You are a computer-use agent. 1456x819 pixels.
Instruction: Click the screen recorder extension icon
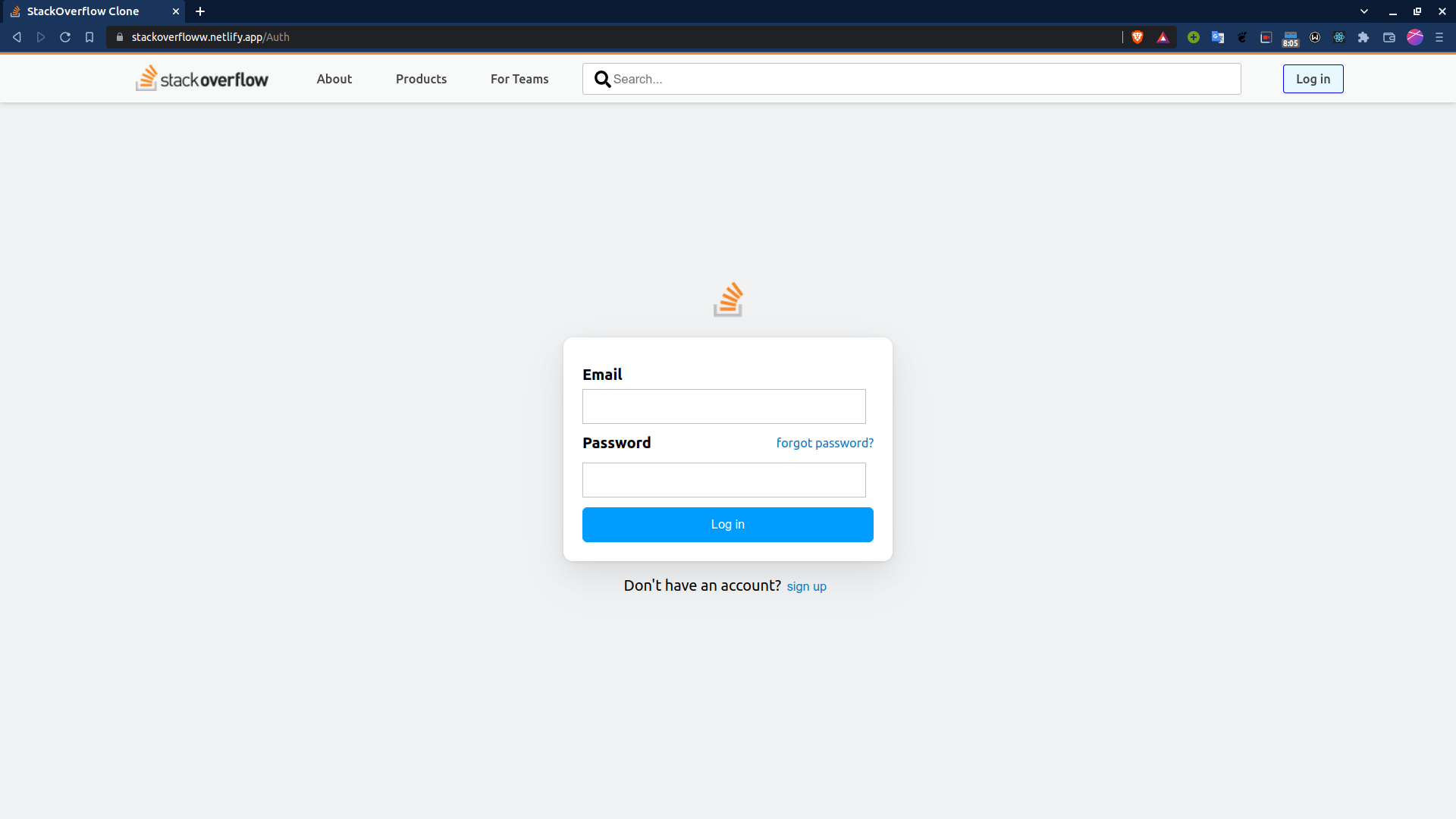pos(1266,37)
